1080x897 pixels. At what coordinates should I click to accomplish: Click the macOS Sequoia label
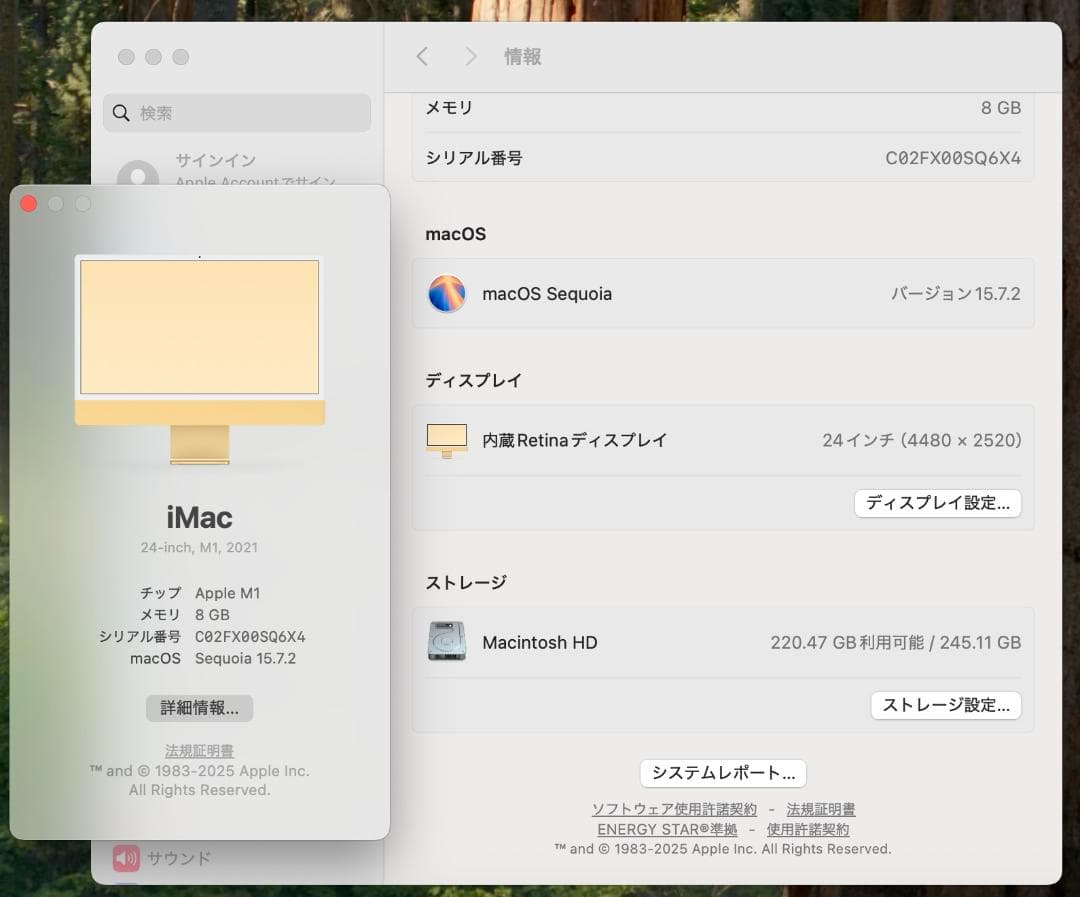(x=547, y=294)
